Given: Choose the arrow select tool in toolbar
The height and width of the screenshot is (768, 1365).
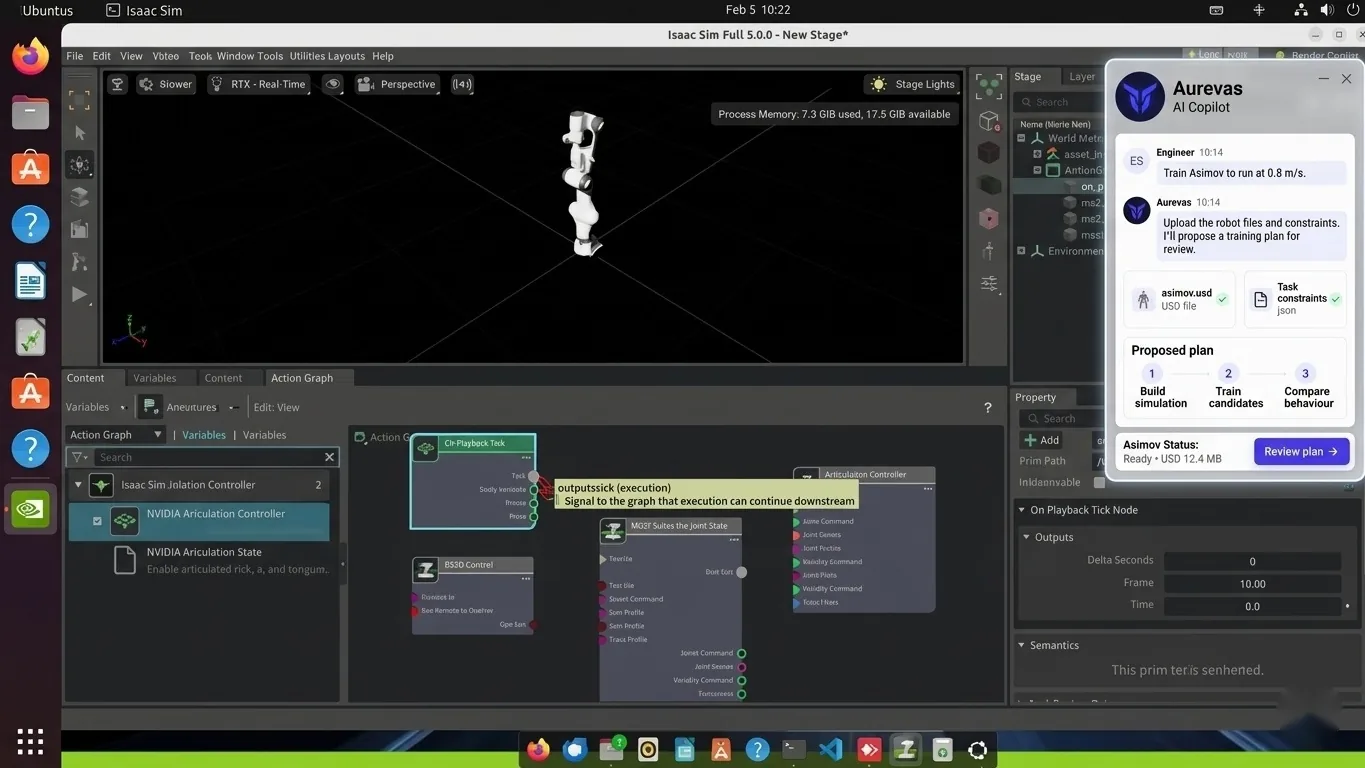Looking at the screenshot, I should coord(80,132).
